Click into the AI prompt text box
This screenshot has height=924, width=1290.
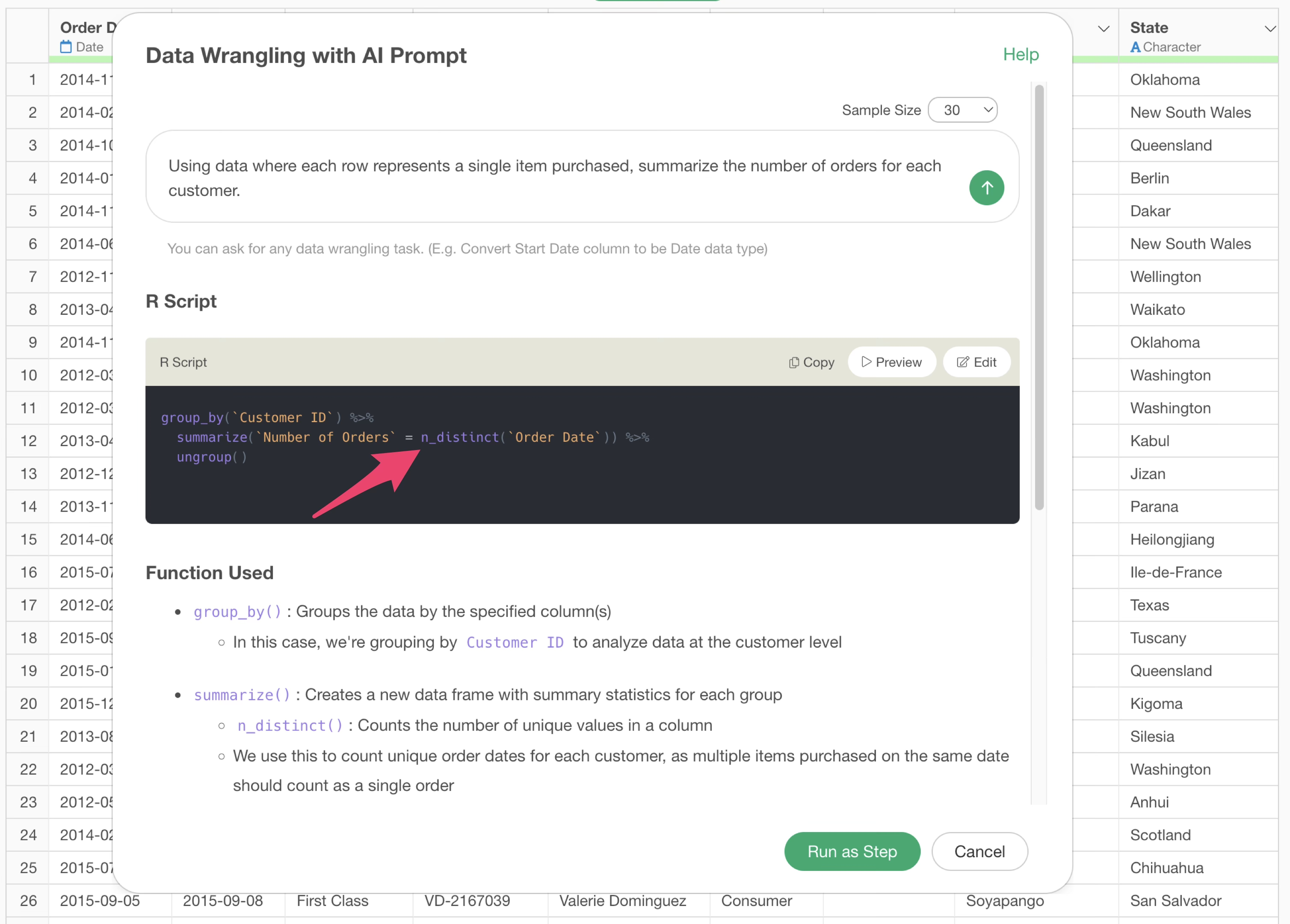point(555,178)
